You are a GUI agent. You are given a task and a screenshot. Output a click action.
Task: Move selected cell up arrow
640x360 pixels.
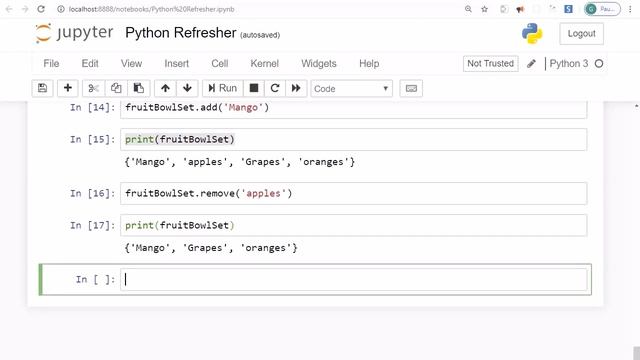click(x=165, y=88)
